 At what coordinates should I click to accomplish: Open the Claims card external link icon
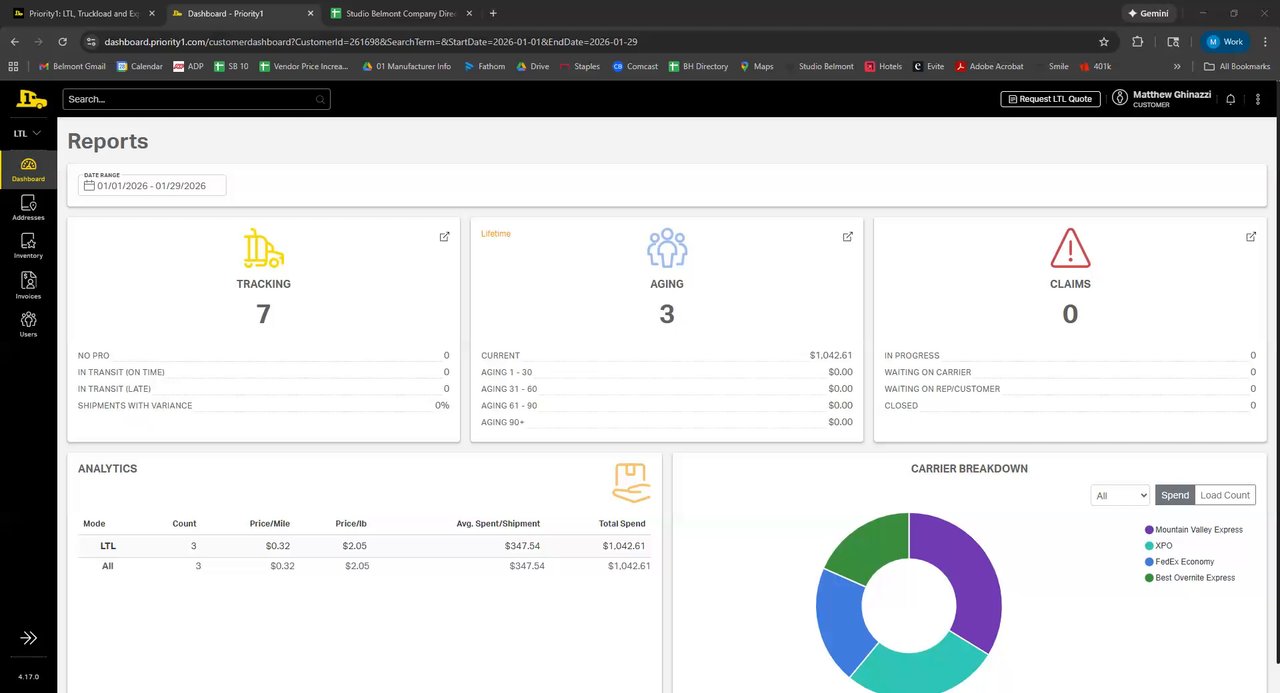point(1250,237)
